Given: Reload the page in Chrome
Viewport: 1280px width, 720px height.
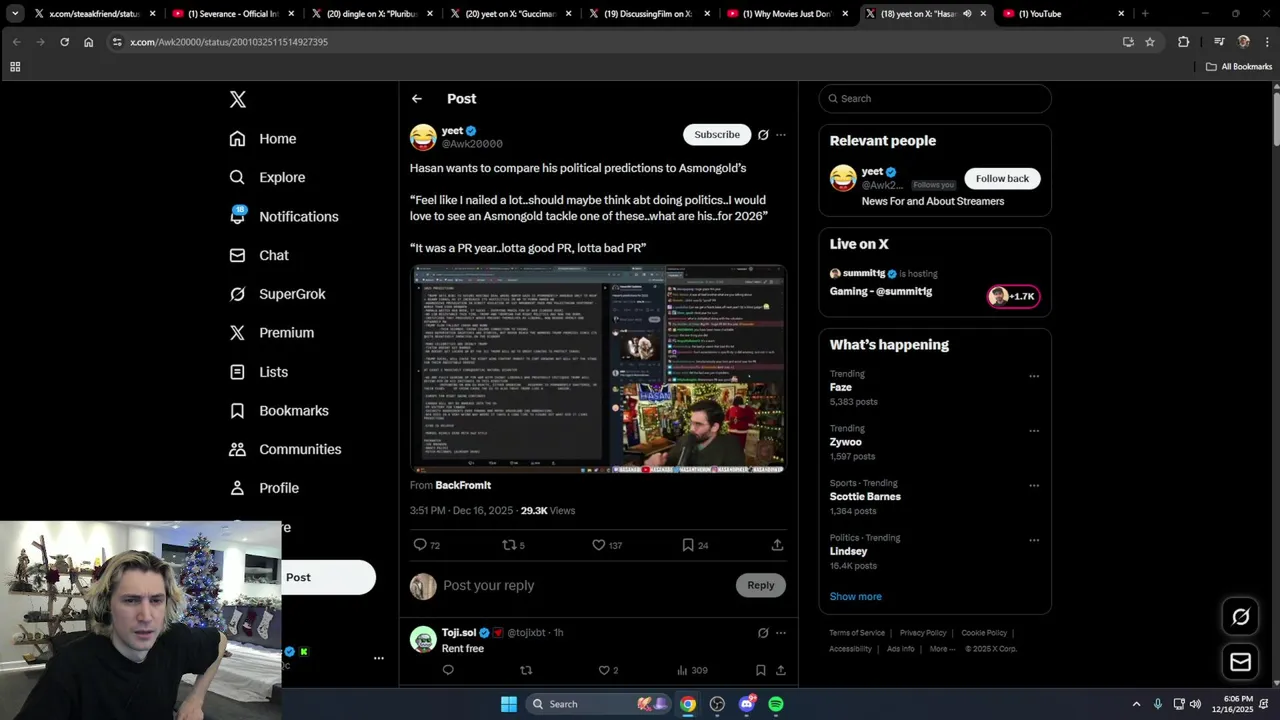Looking at the screenshot, I should (64, 42).
